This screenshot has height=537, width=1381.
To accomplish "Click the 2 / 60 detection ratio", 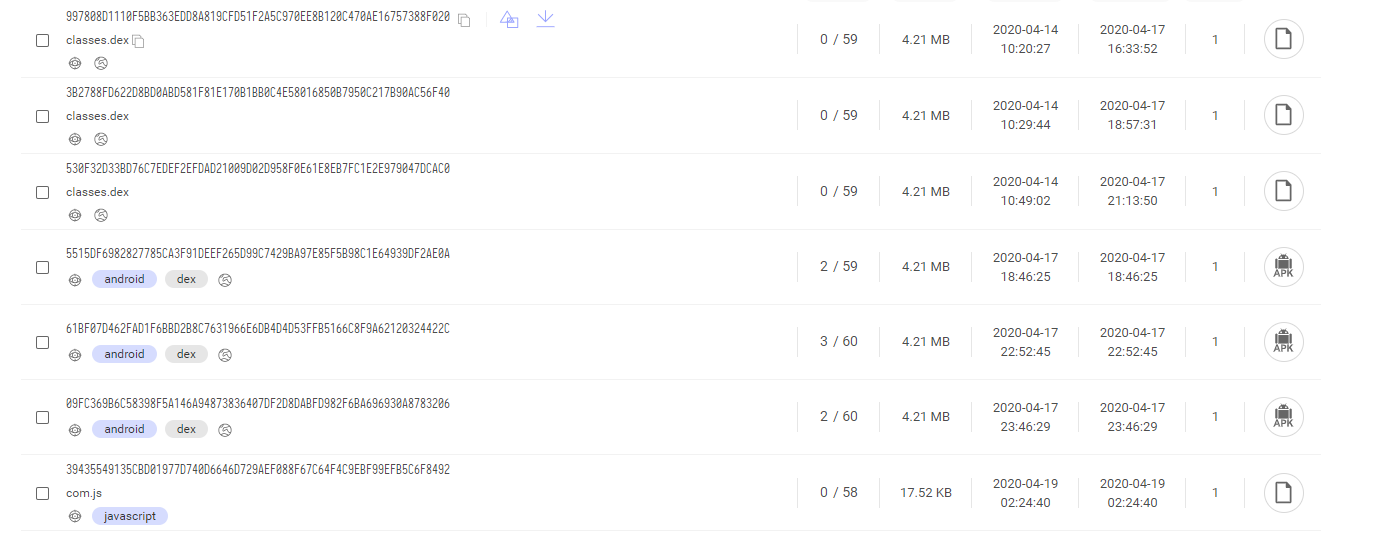I will (839, 417).
